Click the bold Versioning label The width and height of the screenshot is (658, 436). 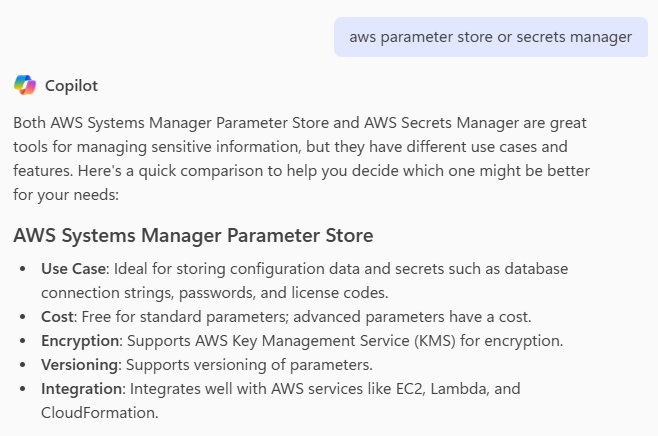pyautogui.click(x=79, y=364)
